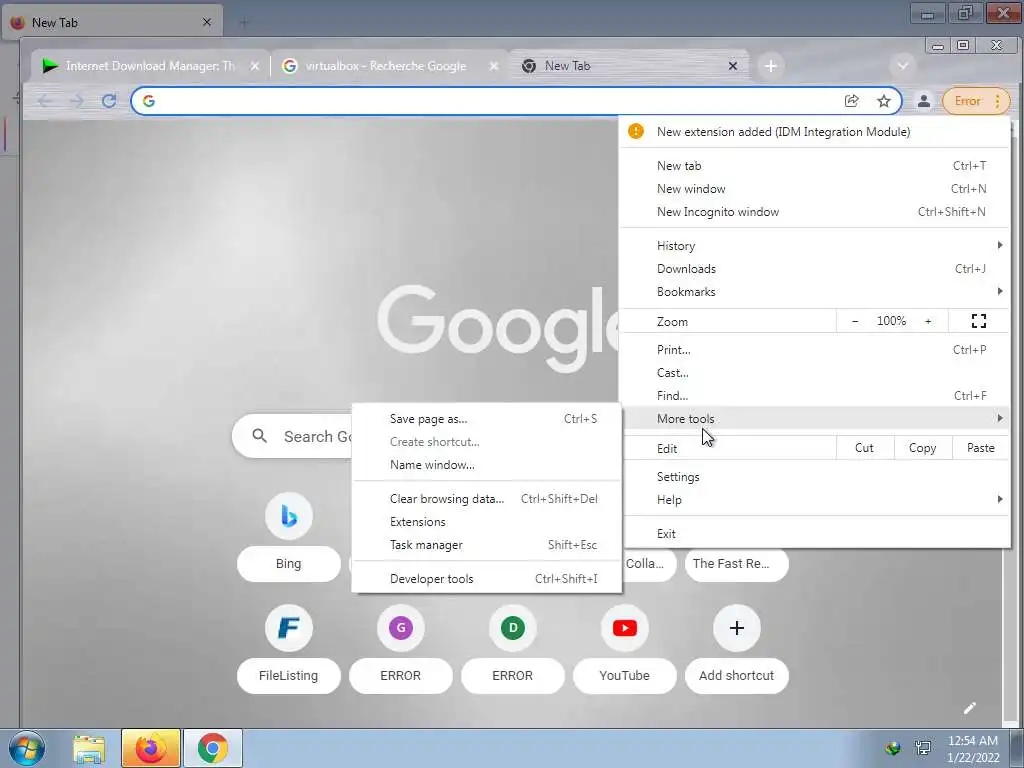Decrease zoom with the minus button
The image size is (1024, 768).
click(855, 321)
